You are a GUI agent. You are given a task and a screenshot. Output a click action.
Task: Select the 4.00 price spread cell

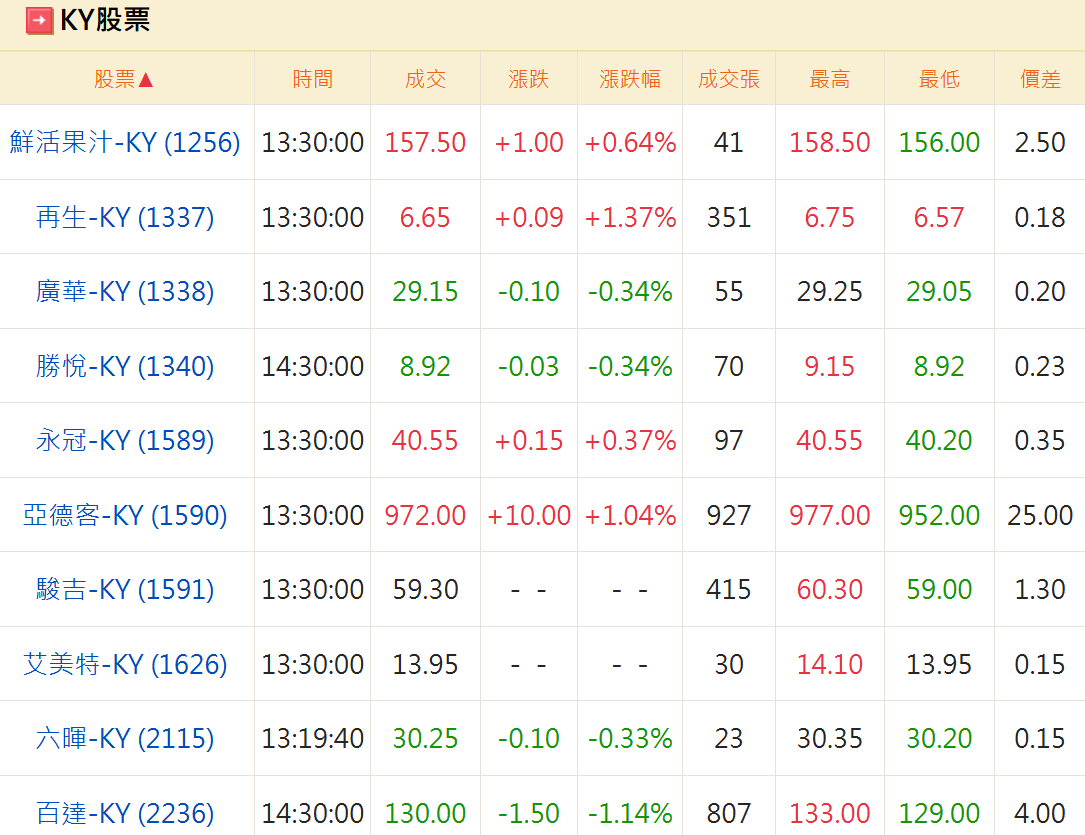point(1040,814)
